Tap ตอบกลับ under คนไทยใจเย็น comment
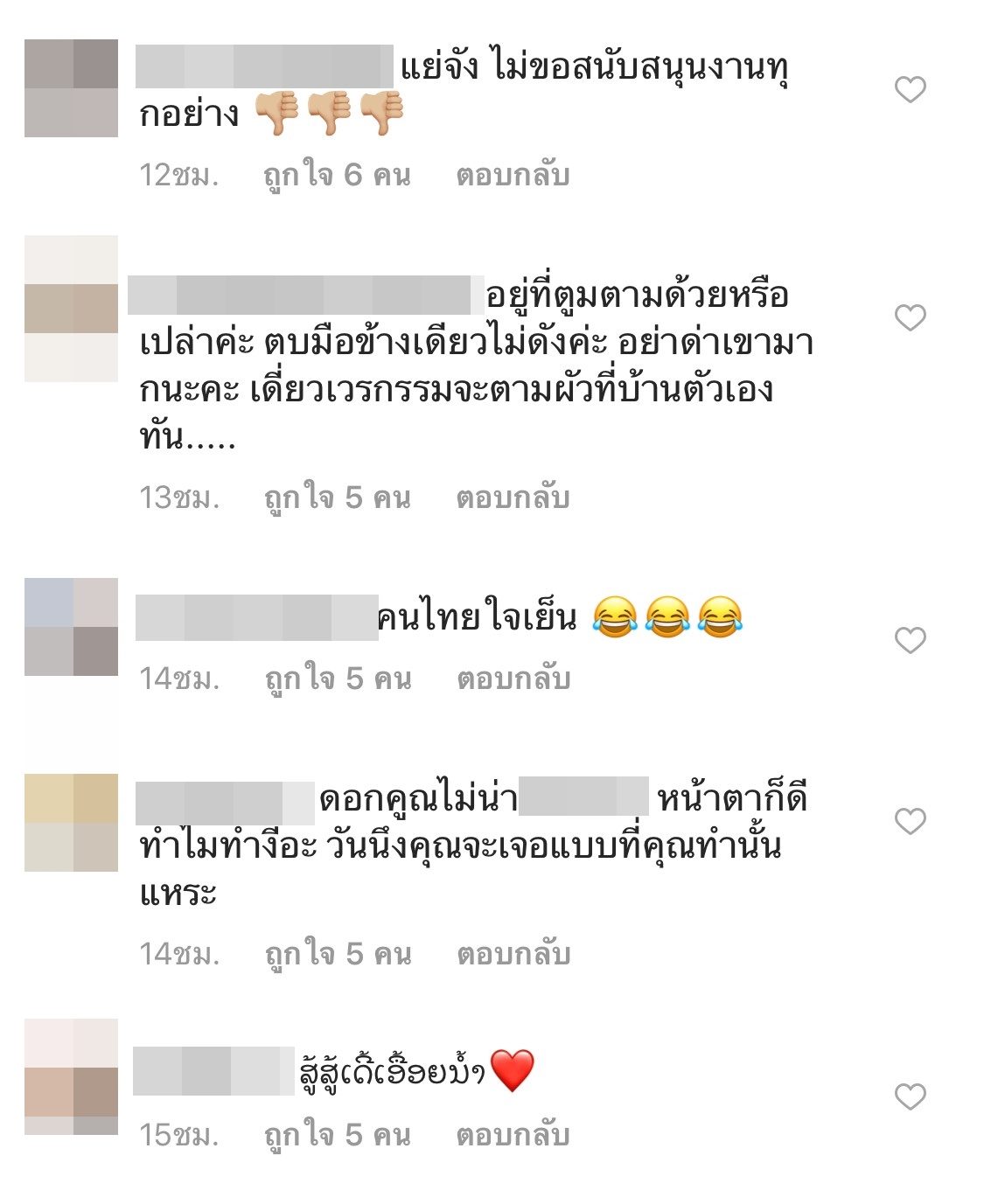Image resolution: width=984 pixels, height=1204 pixels. click(513, 679)
